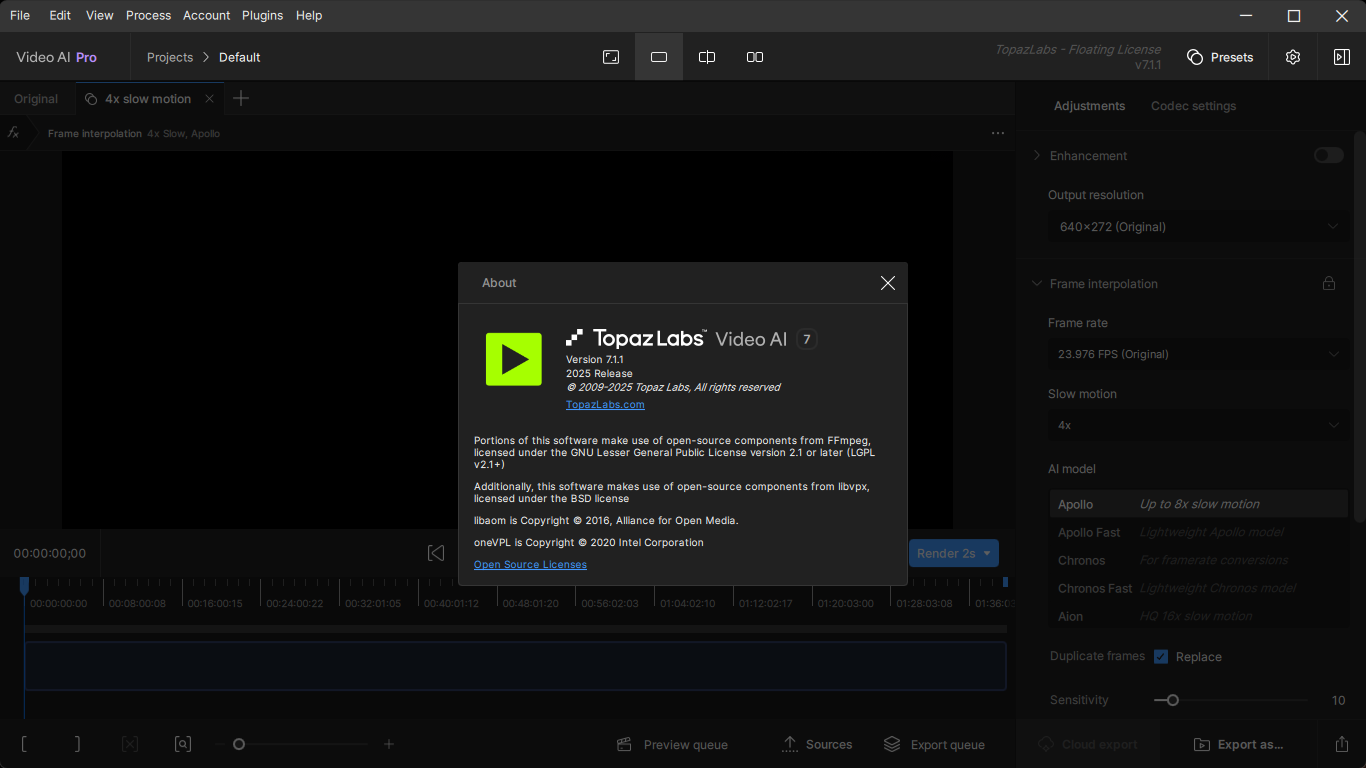Toggle the right sidebar panel icon
This screenshot has width=1366, height=768.
pos(1342,57)
